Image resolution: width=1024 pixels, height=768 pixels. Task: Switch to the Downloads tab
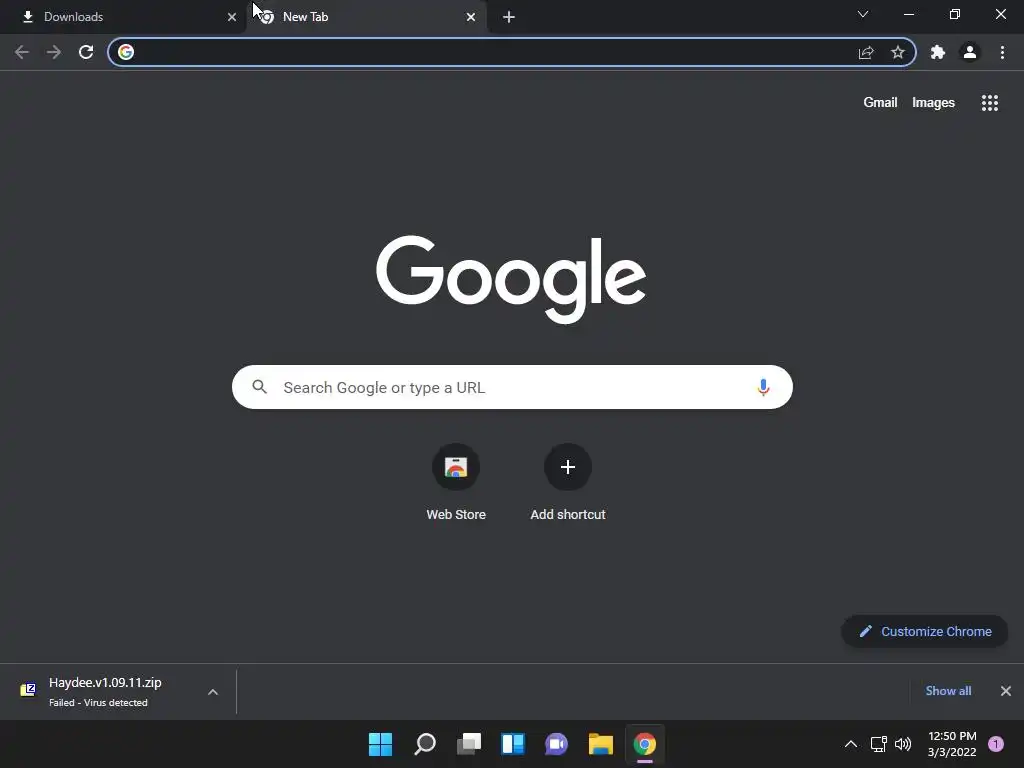click(x=123, y=17)
